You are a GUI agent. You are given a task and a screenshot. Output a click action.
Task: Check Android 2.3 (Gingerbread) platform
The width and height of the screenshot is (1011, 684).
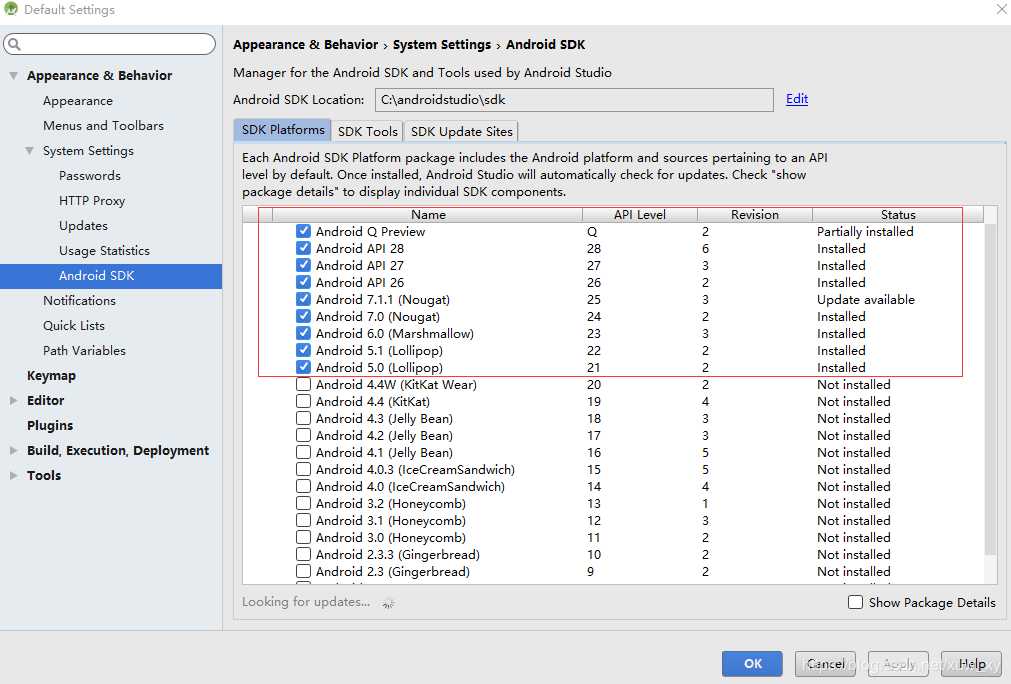point(303,571)
